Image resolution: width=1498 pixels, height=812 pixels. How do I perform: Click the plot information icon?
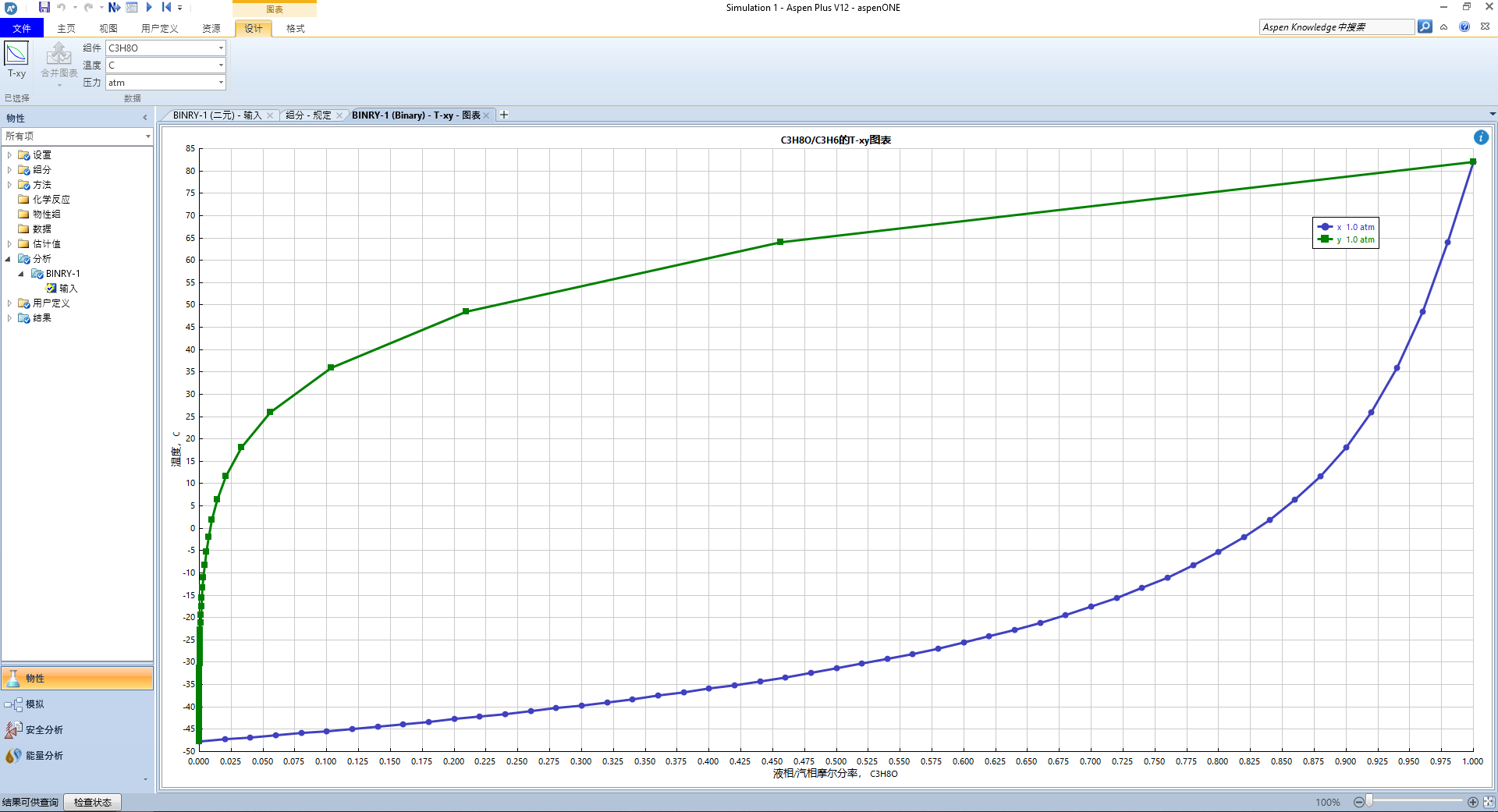pos(1481,137)
